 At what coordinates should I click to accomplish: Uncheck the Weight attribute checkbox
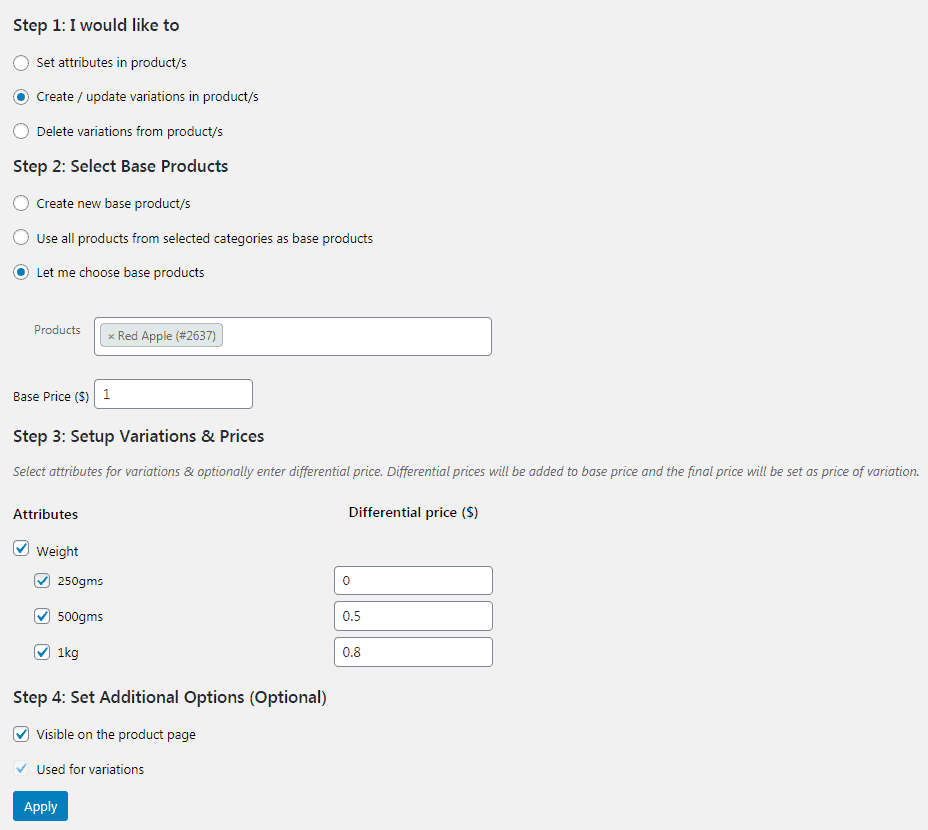(21, 548)
